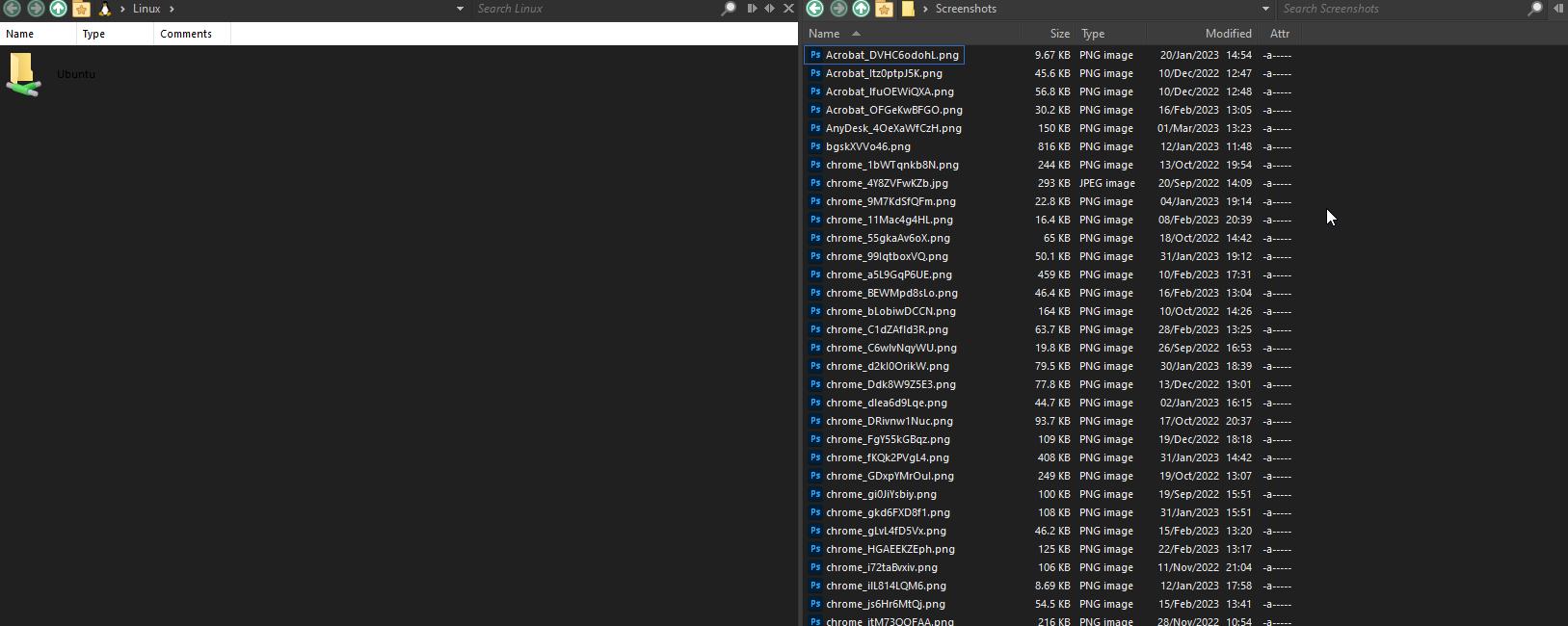Close the Linux pane with X icon
1568x626 pixels.
[788, 9]
